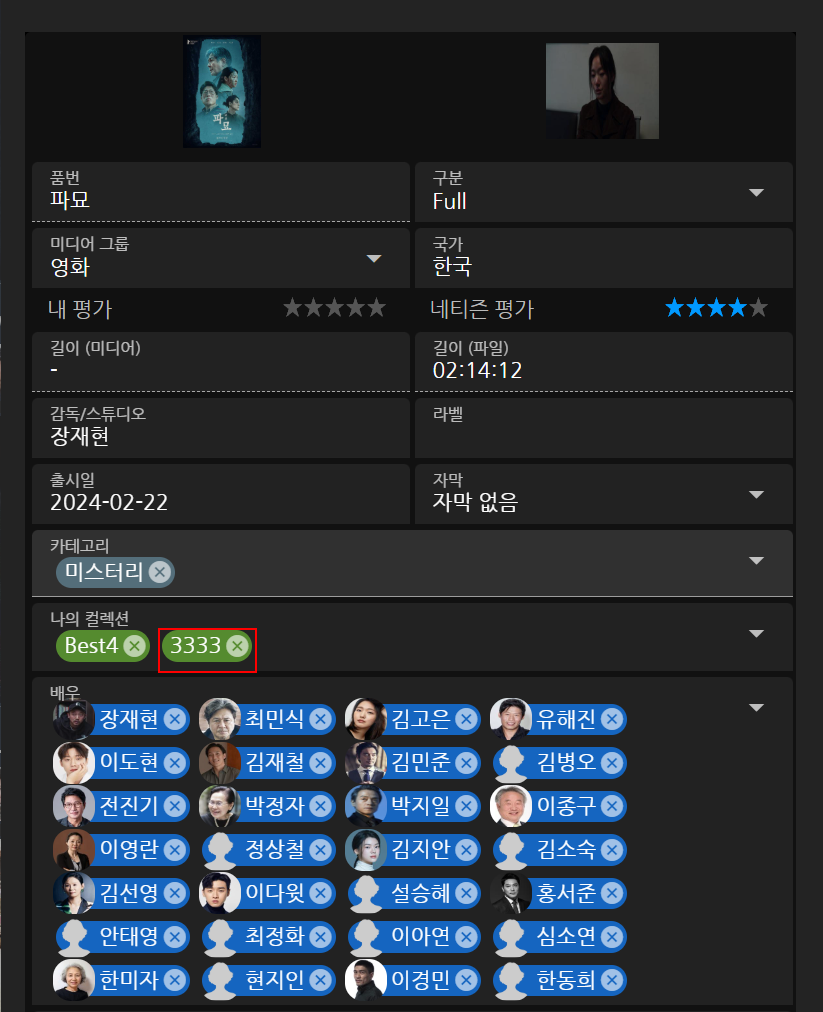Remove the 3333 collection chip
823x1012 pixels.
coord(238,645)
